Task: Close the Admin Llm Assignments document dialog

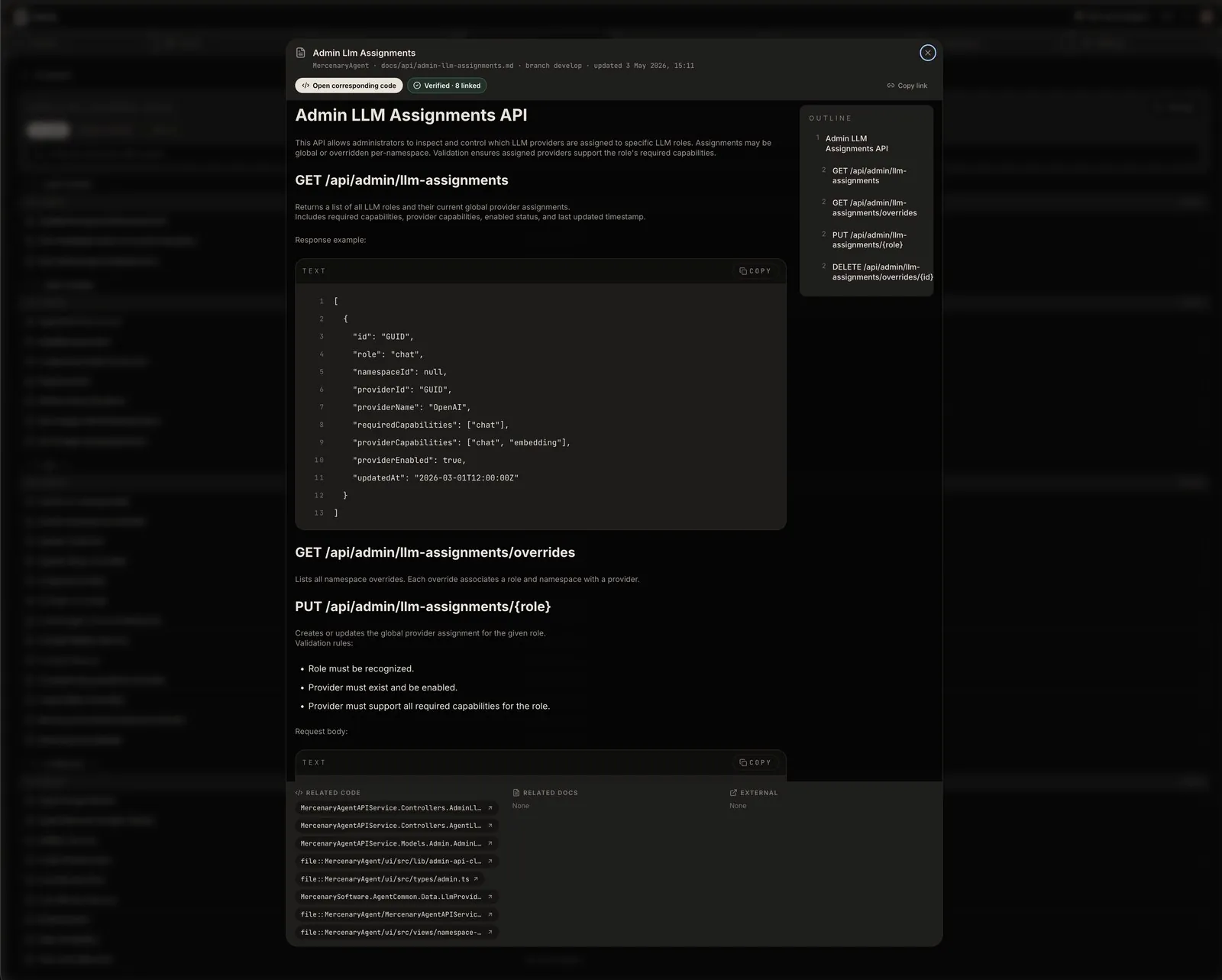Action: (927, 53)
